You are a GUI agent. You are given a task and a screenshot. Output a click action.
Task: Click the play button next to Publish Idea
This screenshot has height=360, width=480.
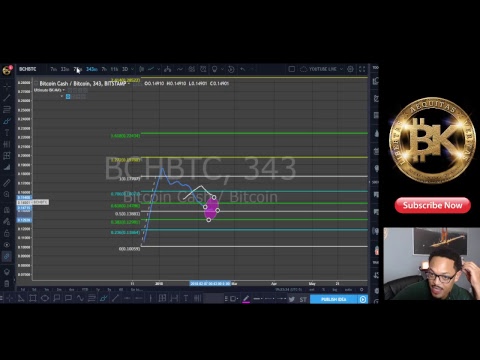(x=363, y=299)
